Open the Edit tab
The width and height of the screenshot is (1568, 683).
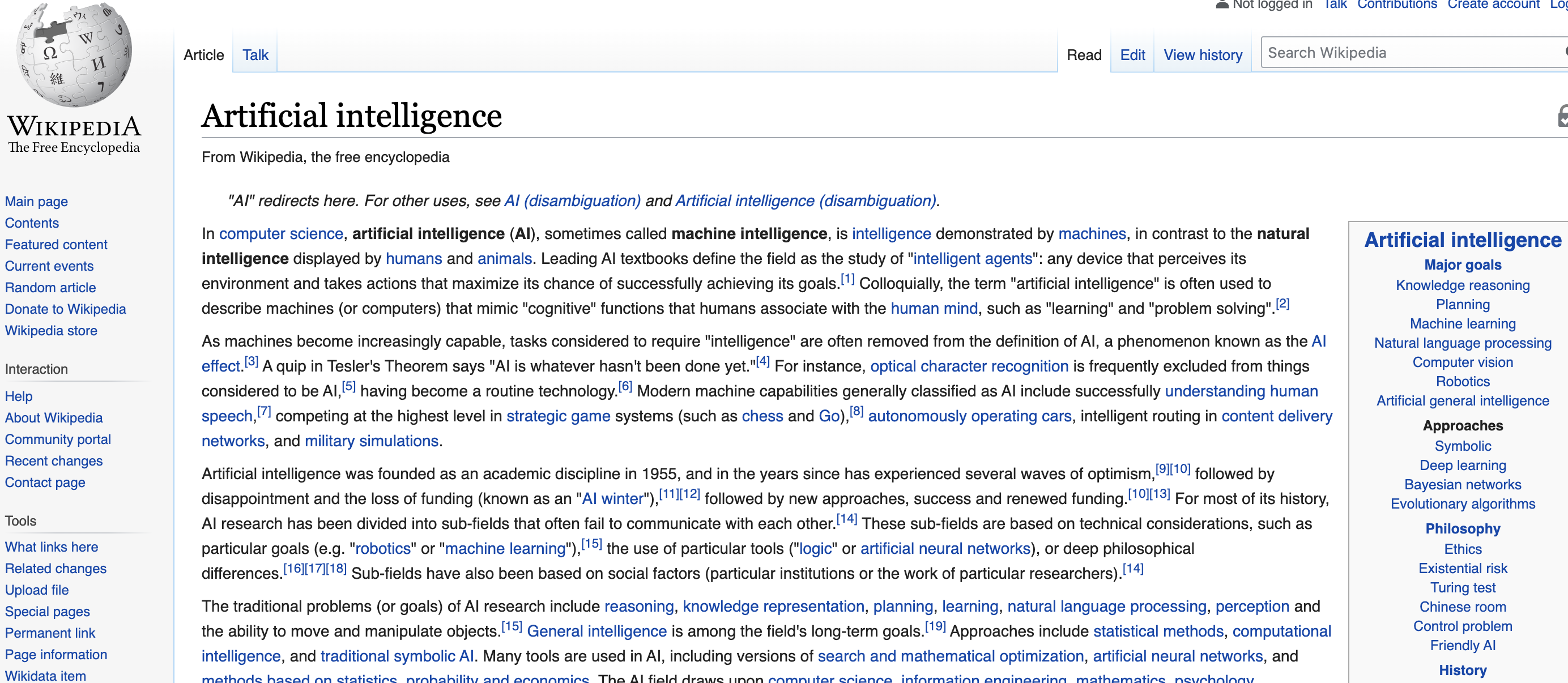(1132, 55)
